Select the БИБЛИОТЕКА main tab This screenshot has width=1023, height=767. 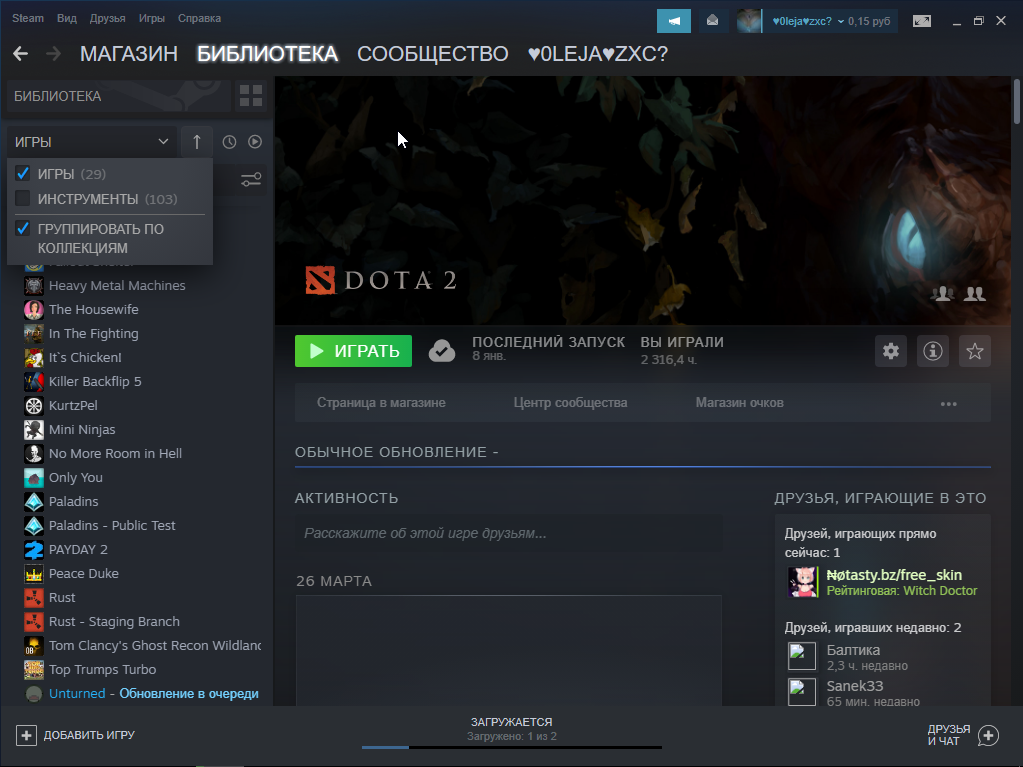pos(267,53)
